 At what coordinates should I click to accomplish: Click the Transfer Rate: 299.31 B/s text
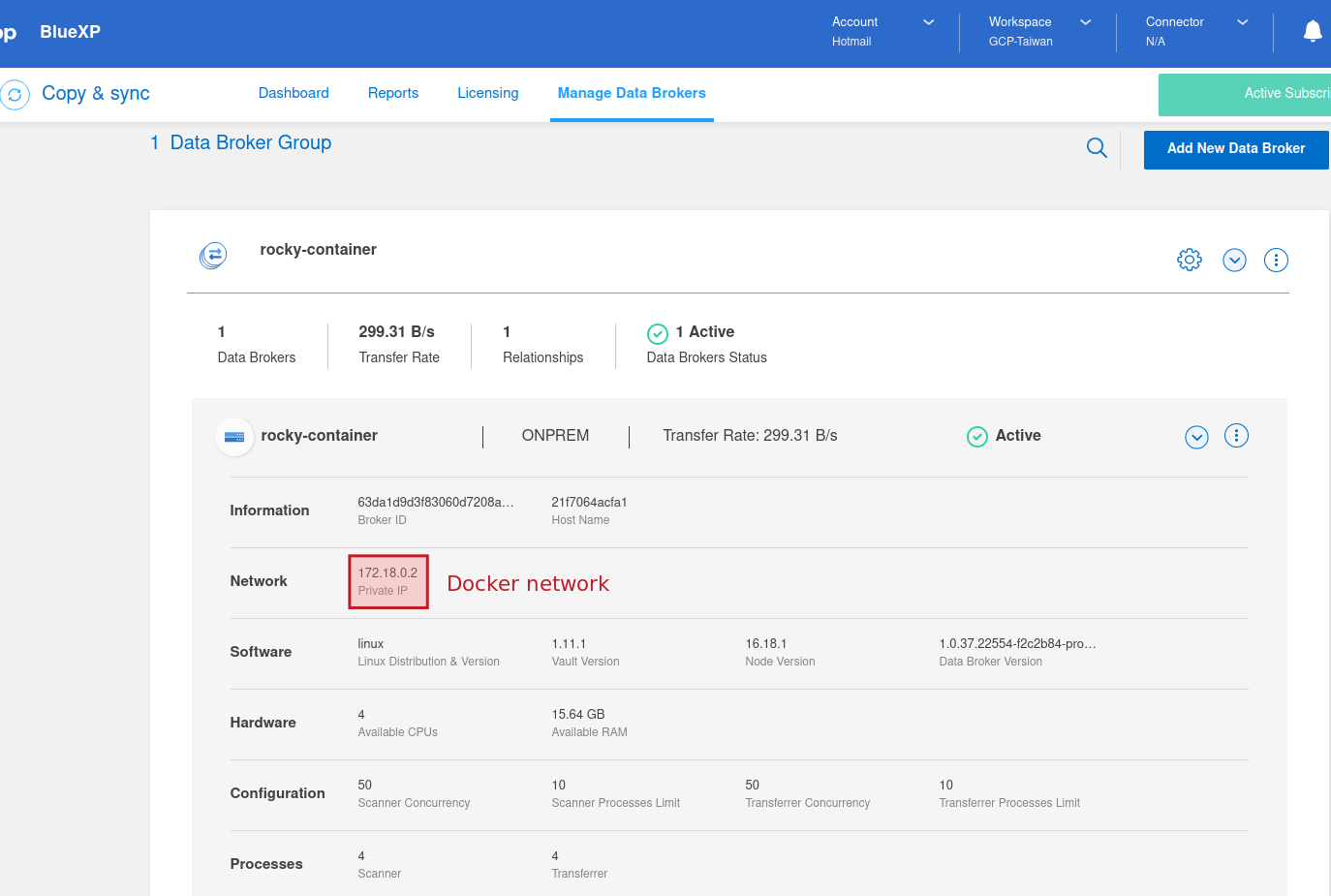[750, 436]
